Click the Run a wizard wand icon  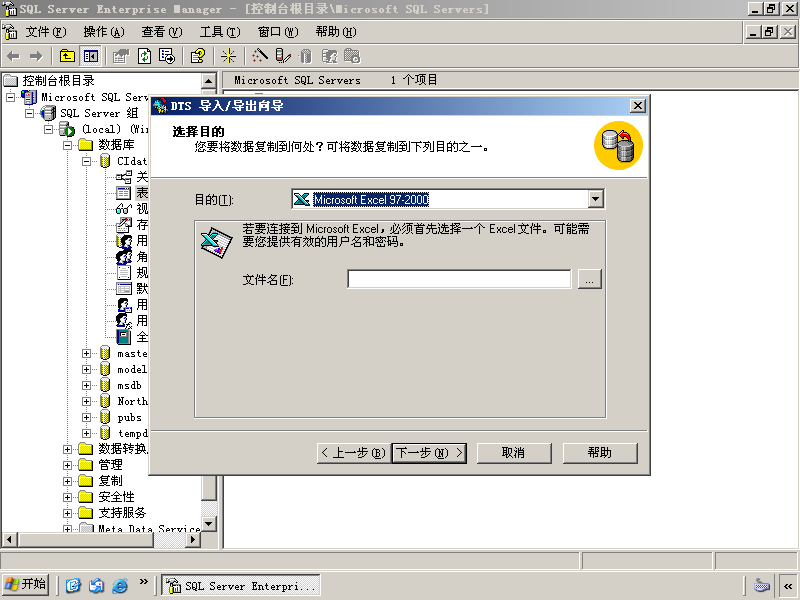(260, 56)
